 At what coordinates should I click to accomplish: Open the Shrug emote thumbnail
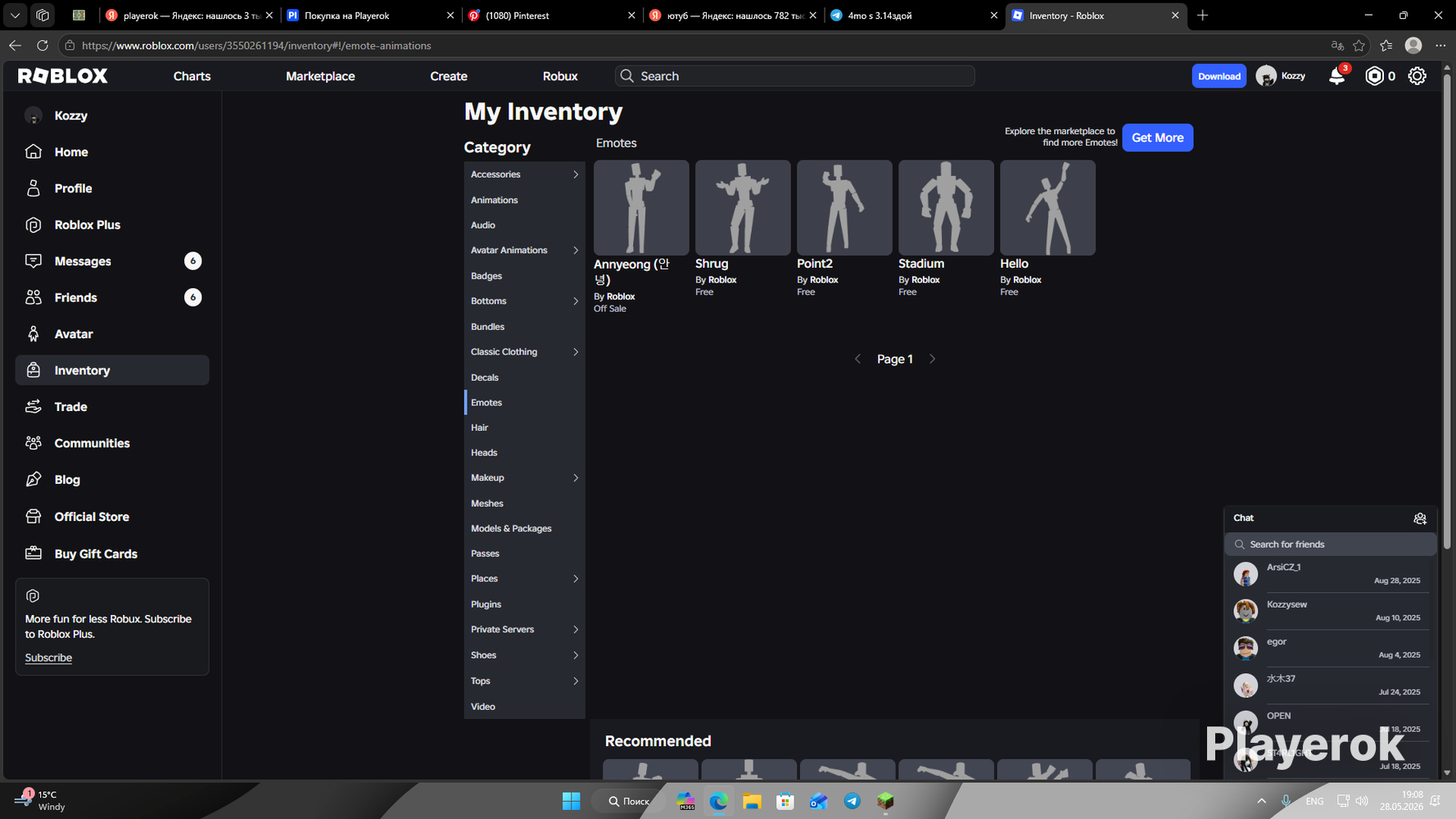743,207
